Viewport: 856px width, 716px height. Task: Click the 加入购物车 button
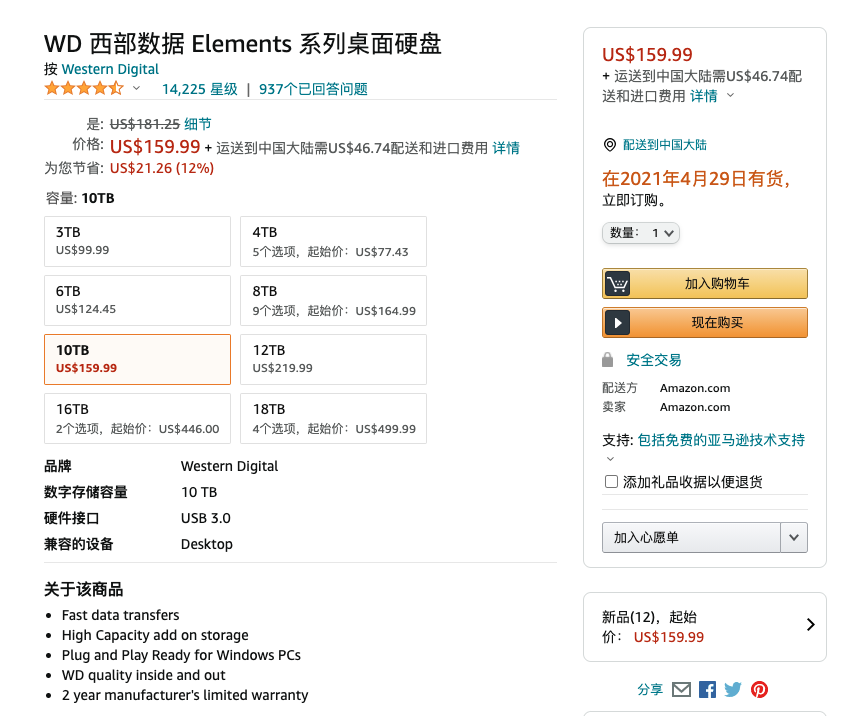click(x=704, y=283)
